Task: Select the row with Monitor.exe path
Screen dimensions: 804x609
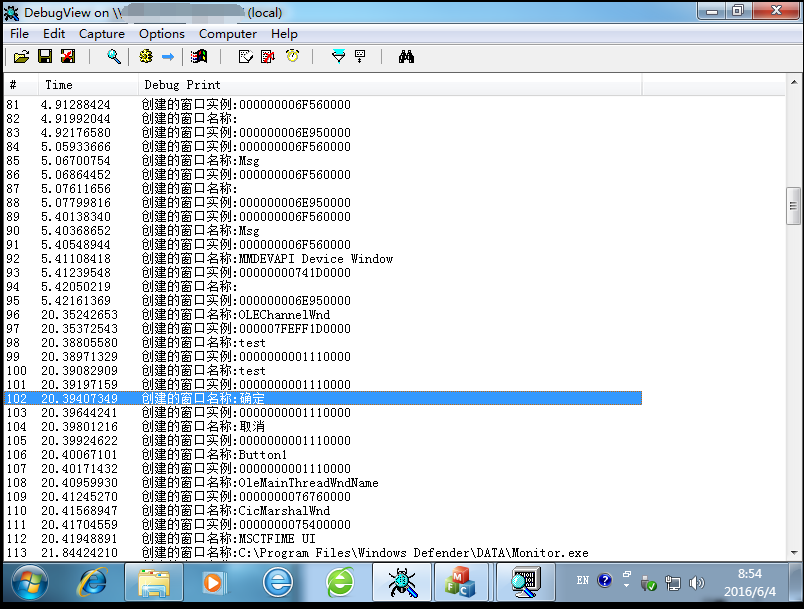Action: tap(323, 553)
